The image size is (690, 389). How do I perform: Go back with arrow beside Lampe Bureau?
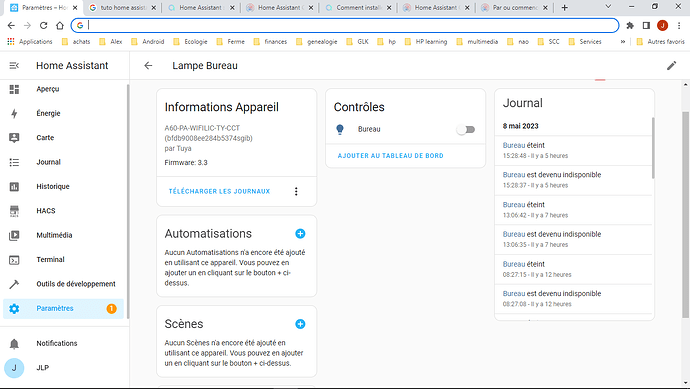[148, 66]
